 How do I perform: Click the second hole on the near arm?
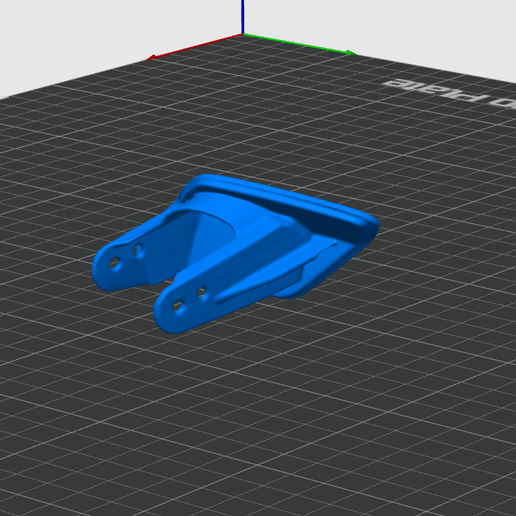(x=201, y=292)
